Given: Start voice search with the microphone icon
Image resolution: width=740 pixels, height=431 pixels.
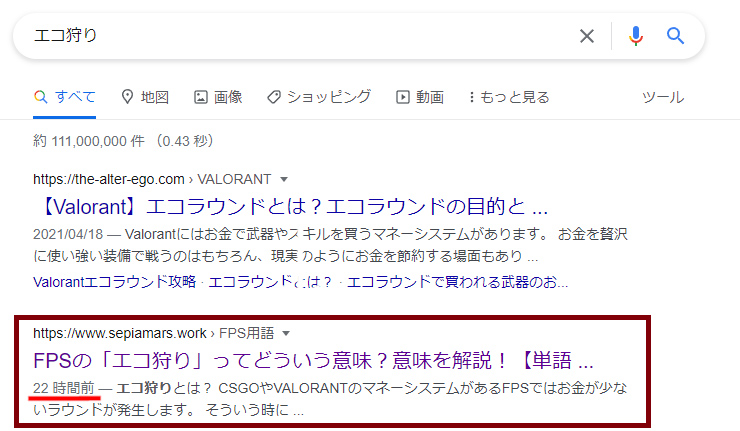Looking at the screenshot, I should click(x=636, y=36).
